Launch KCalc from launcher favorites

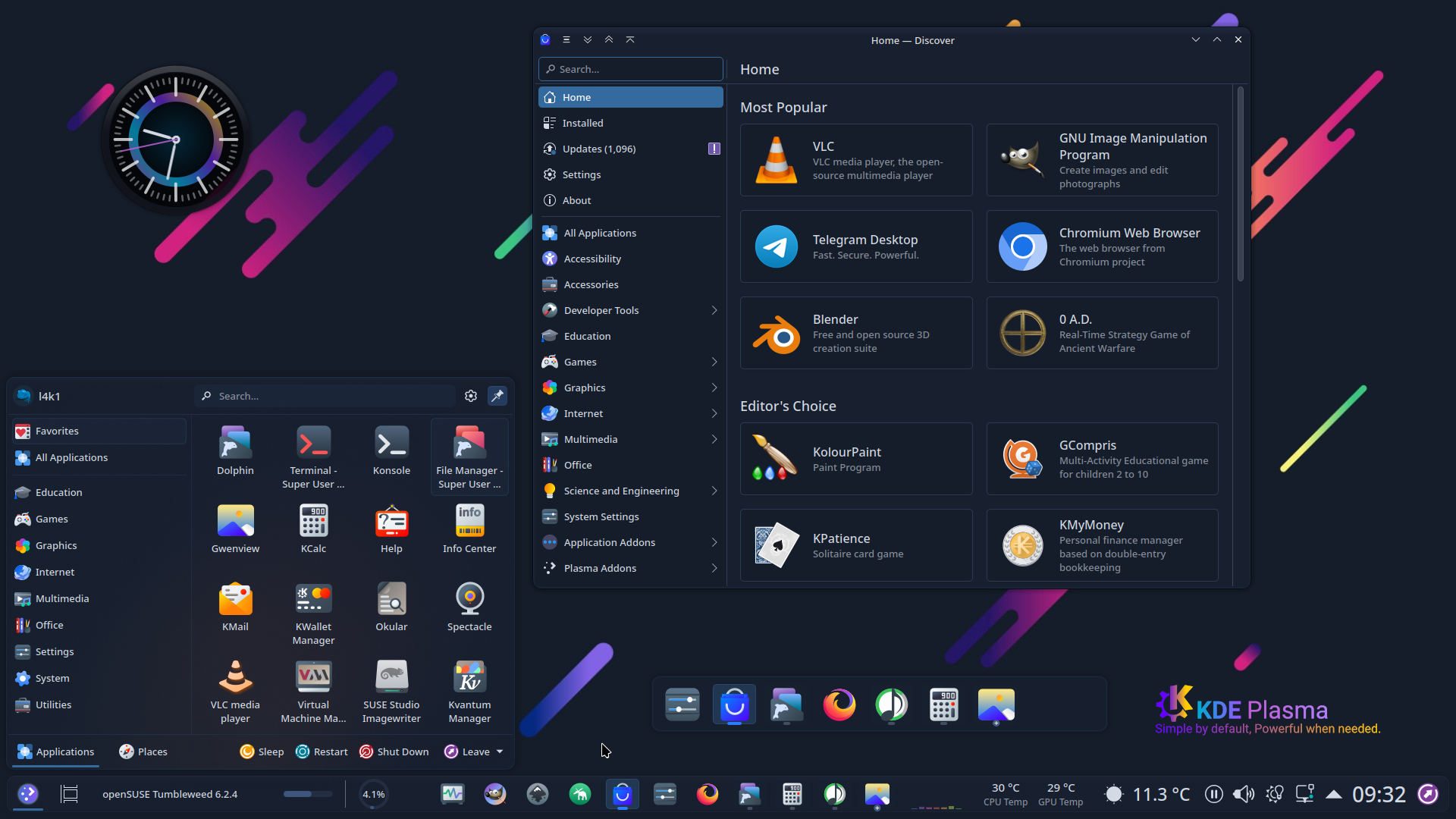pos(313,529)
